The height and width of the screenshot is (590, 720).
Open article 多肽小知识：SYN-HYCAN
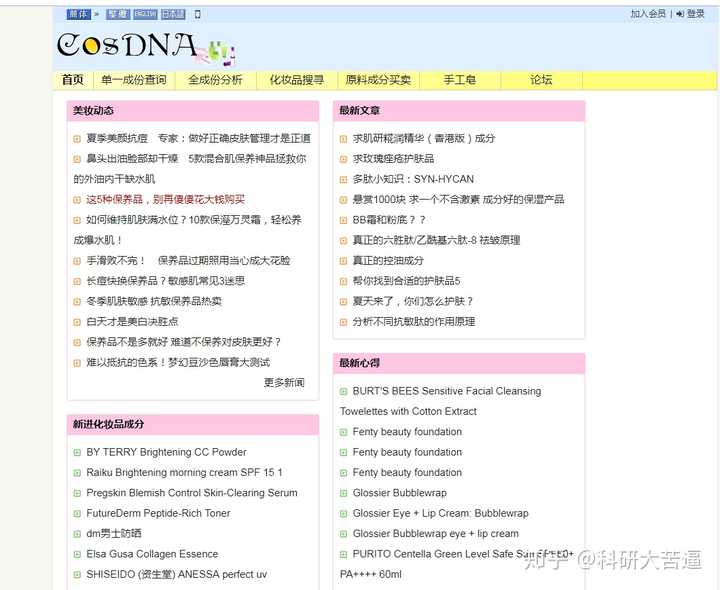coord(413,179)
